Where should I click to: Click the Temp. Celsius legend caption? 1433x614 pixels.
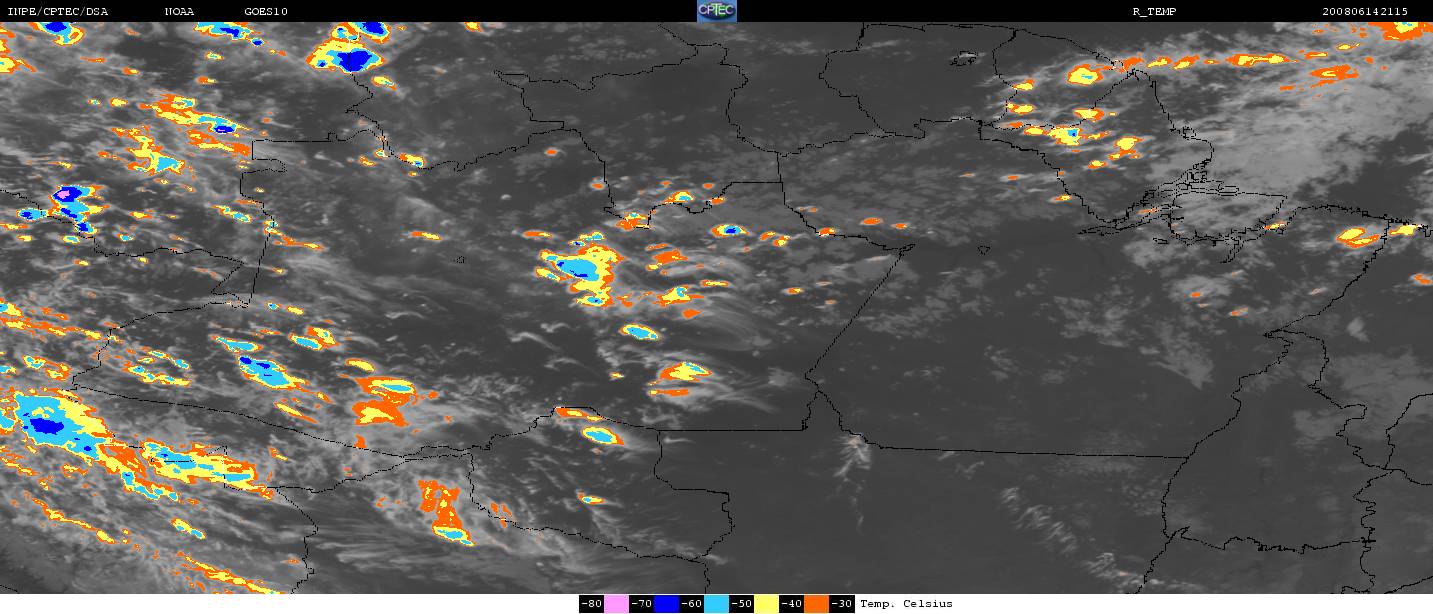click(906, 604)
